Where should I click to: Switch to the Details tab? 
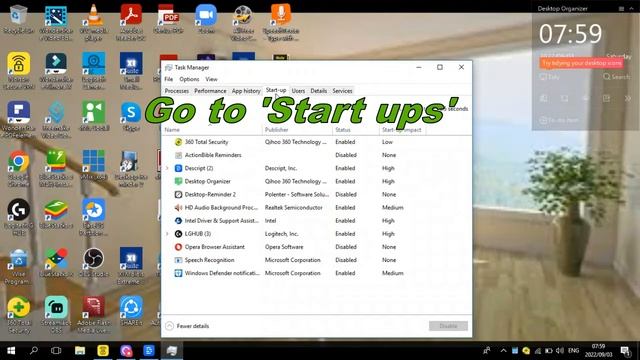[318, 91]
